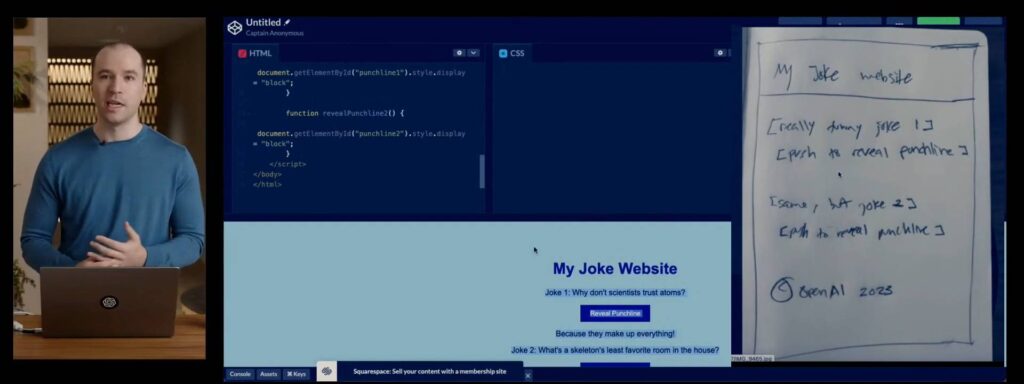Switch to the HTML editor tab
This screenshot has width=1024, height=384.
click(x=255, y=53)
